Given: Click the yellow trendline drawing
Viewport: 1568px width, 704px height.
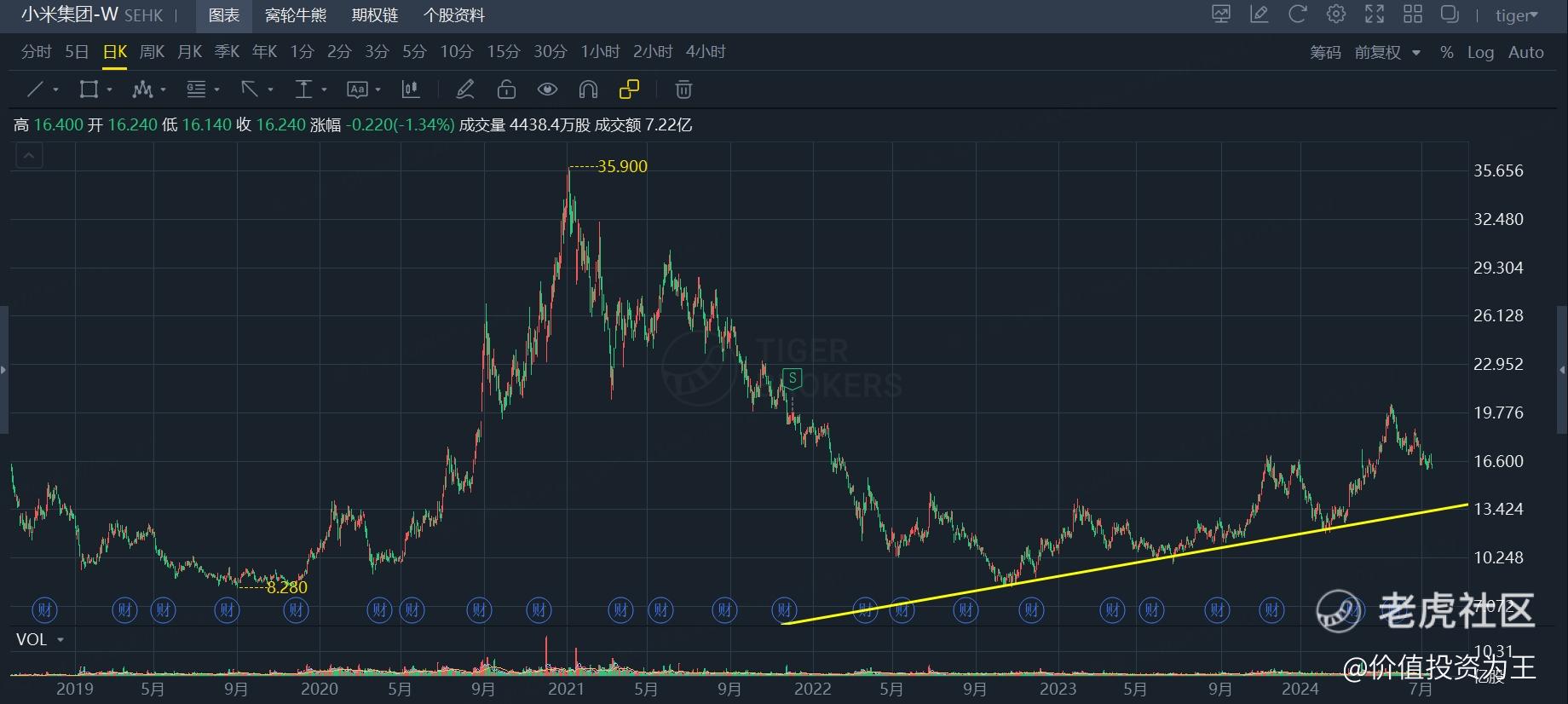Looking at the screenshot, I should click(1125, 563).
